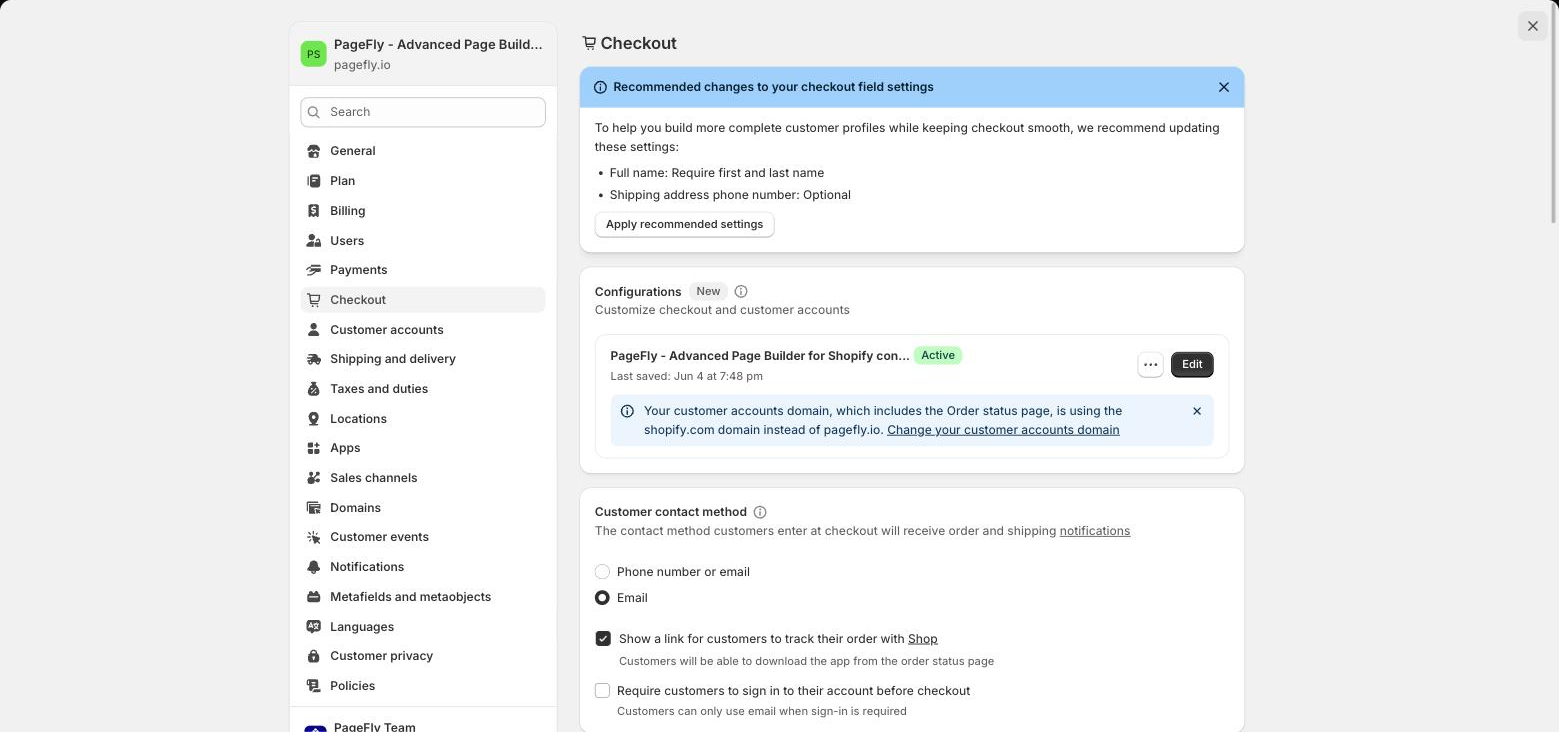Go to the Plan settings
1559x732 pixels.
423,181
